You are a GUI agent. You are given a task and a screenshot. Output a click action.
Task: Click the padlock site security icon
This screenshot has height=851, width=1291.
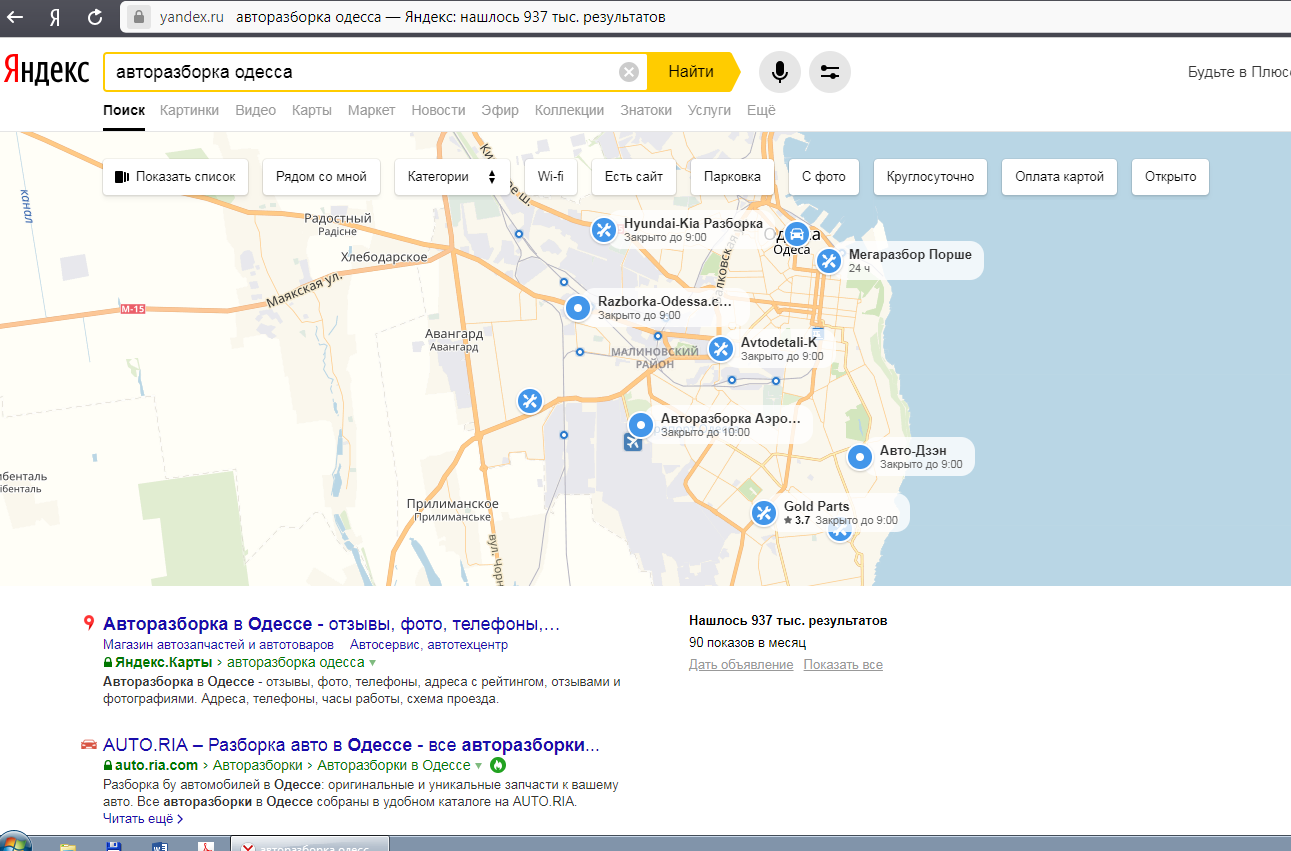pos(139,17)
